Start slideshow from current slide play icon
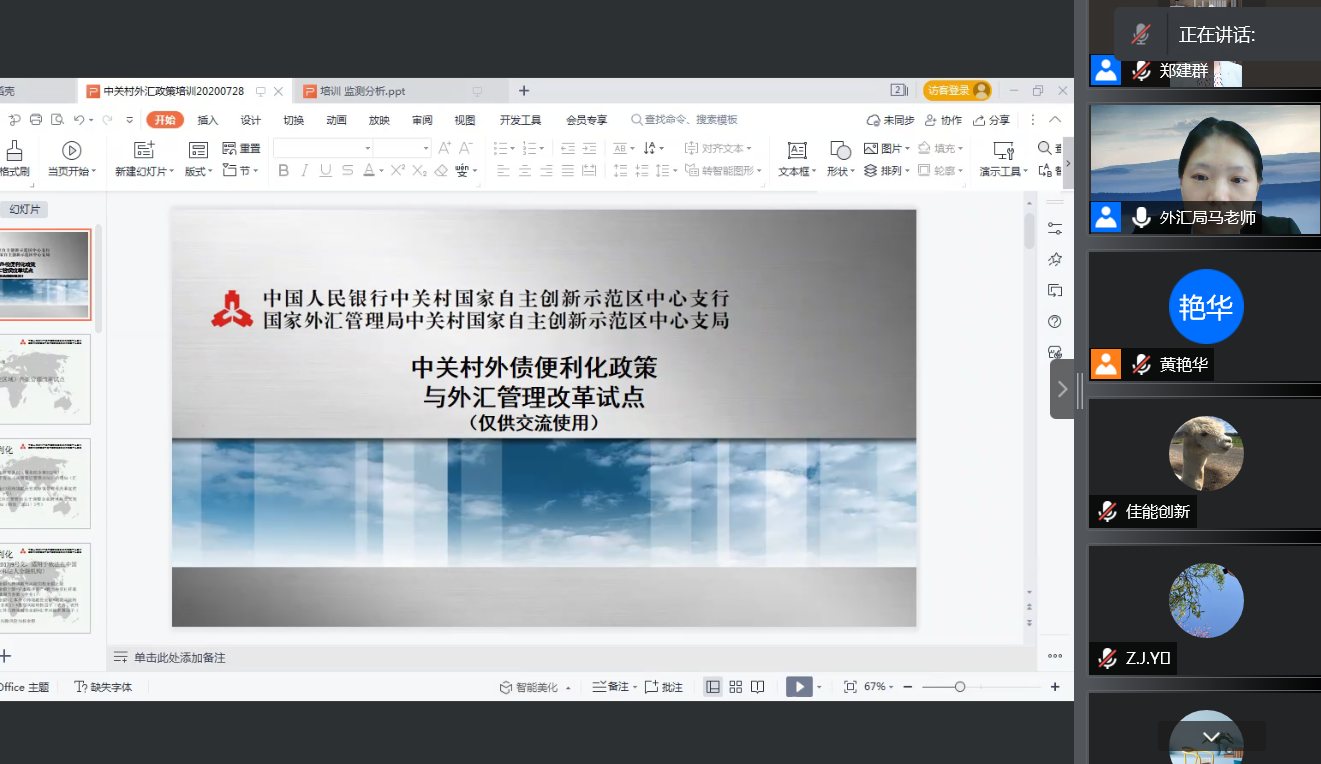 tap(71, 150)
